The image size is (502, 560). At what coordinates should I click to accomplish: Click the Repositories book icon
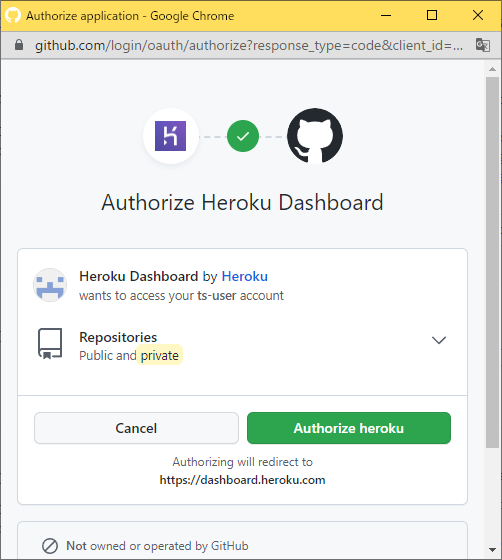click(50, 344)
